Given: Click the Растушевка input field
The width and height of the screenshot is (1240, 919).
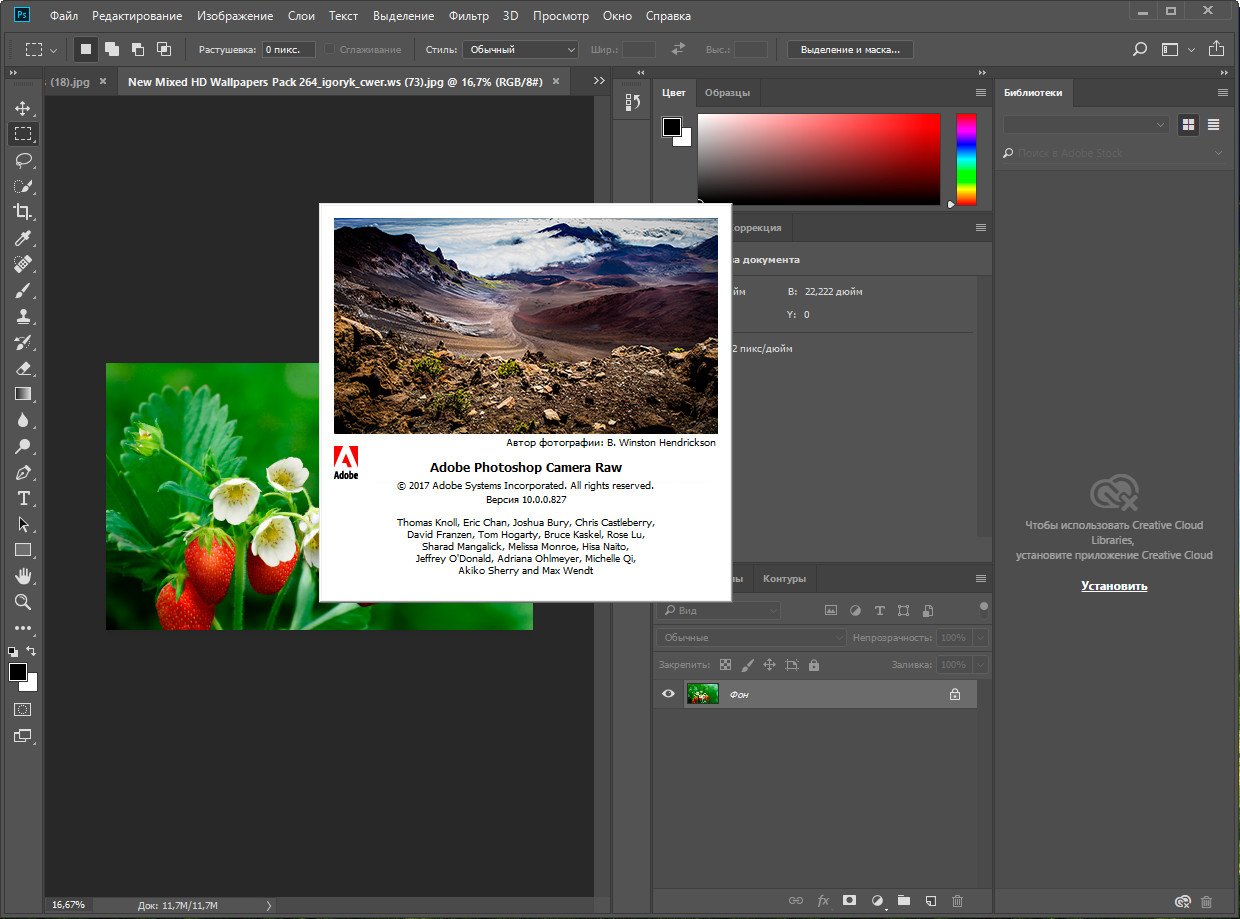Looking at the screenshot, I should coord(289,49).
